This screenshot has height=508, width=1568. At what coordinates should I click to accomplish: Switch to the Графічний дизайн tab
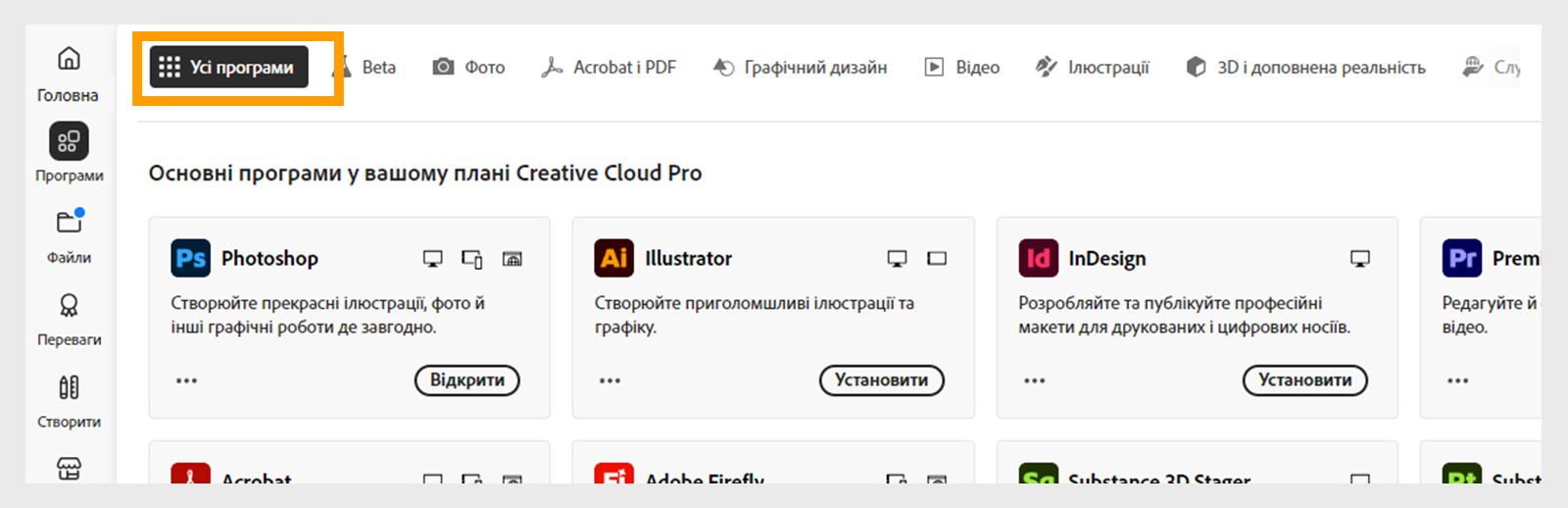800,67
